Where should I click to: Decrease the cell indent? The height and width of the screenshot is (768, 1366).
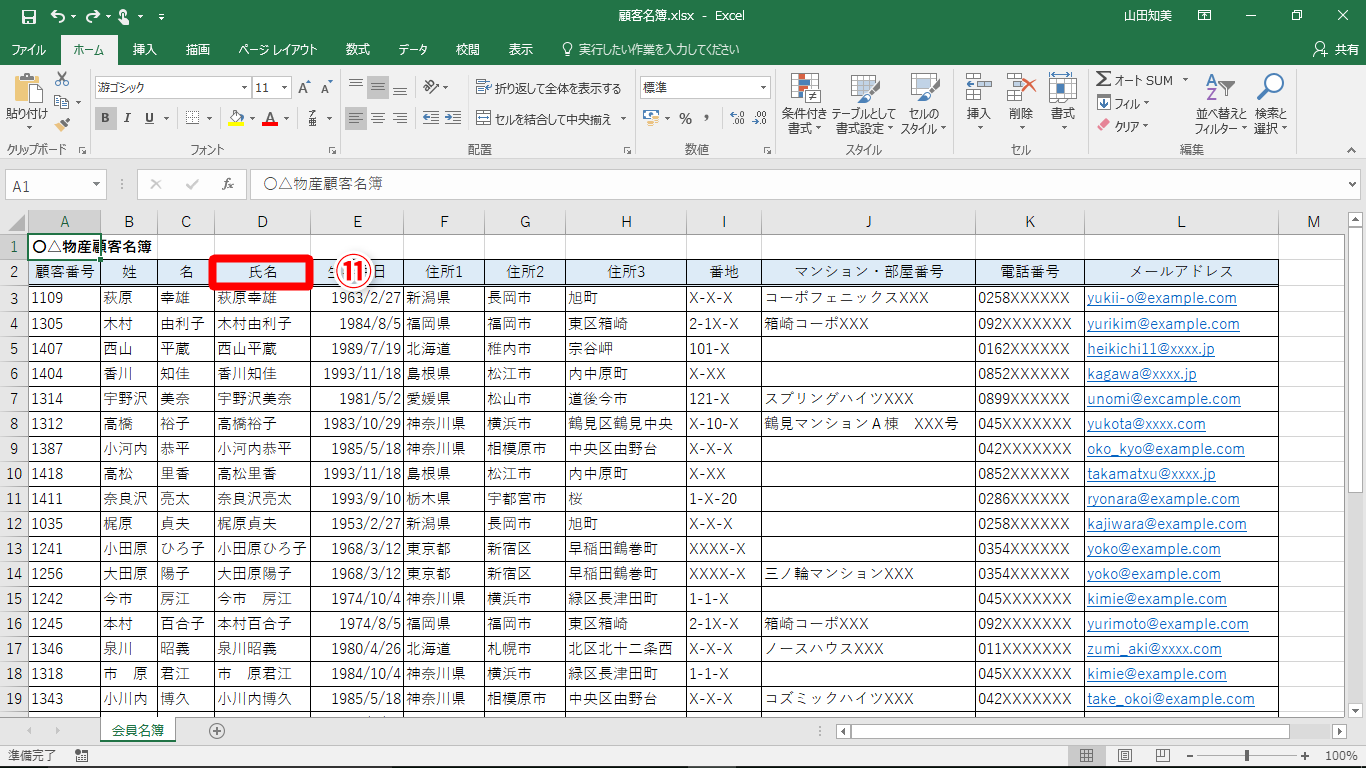pyautogui.click(x=431, y=118)
